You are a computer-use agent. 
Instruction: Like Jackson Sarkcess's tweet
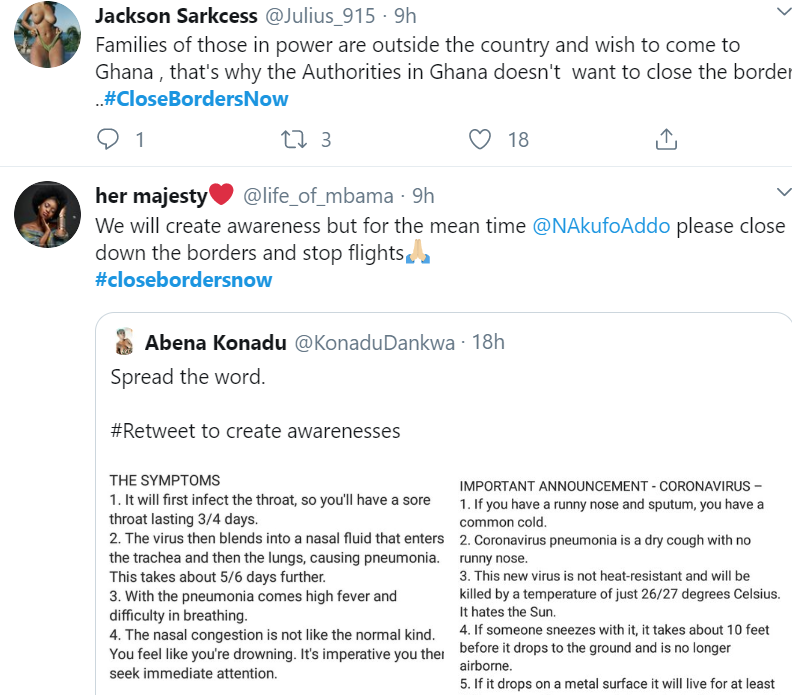tap(481, 139)
